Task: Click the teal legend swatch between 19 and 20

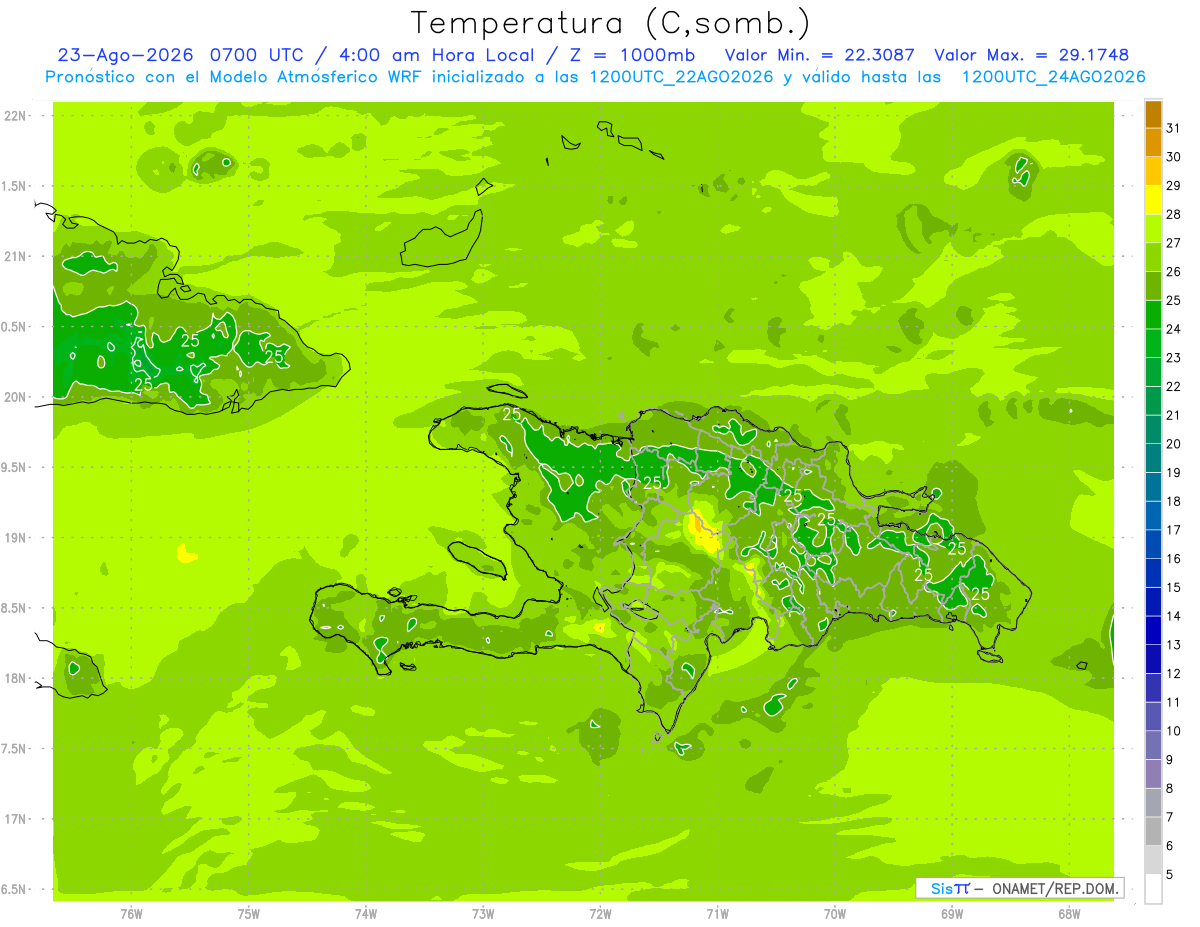Action: pyautogui.click(x=1153, y=459)
